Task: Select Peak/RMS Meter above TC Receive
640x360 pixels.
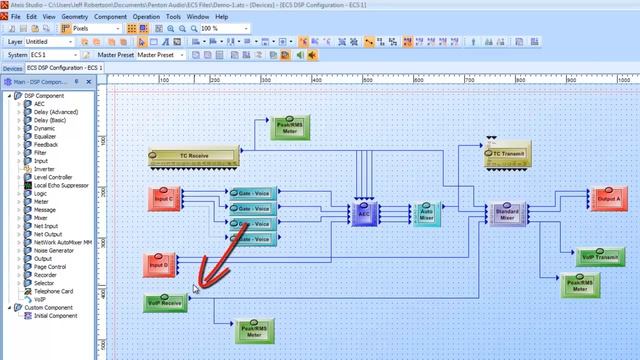Action: click(x=290, y=128)
